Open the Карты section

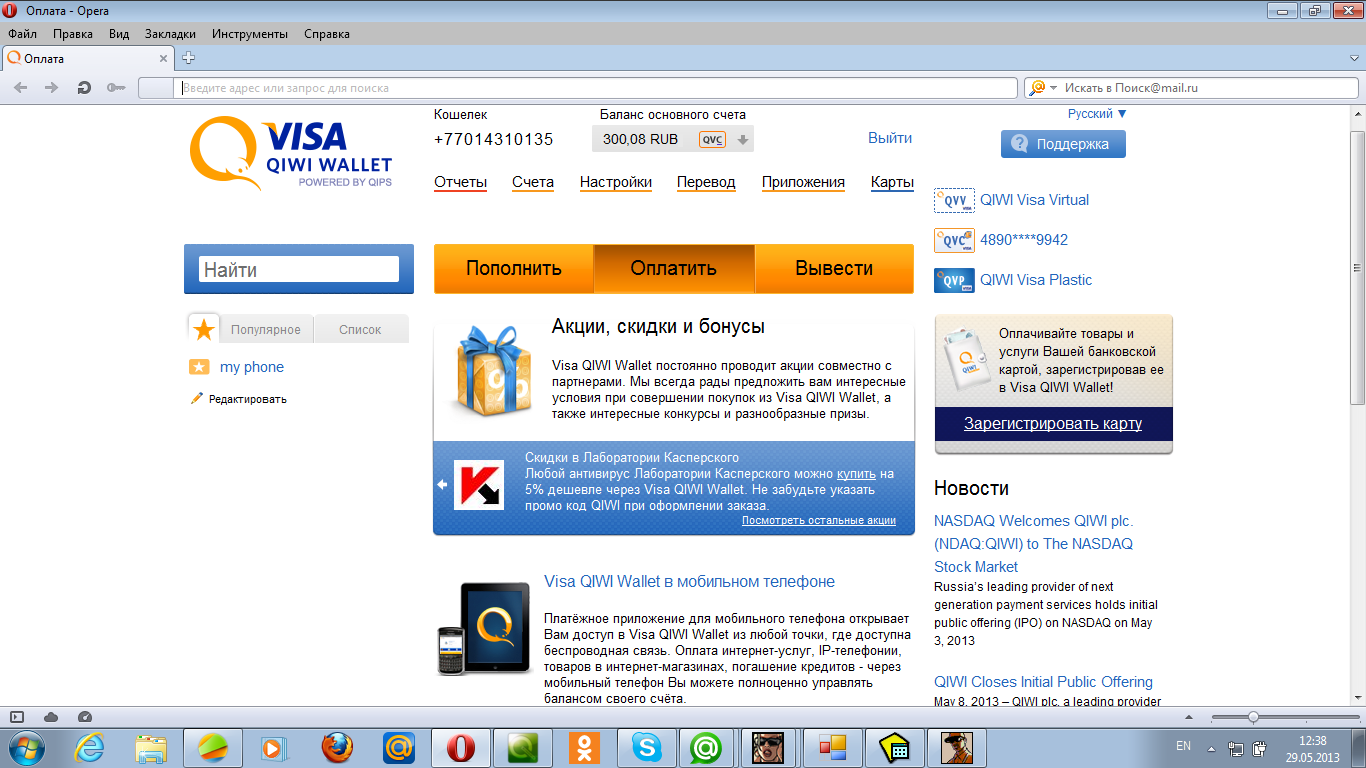892,182
